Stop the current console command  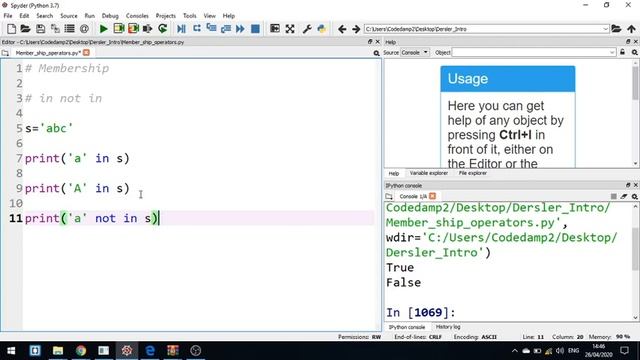pyautogui.click(x=613, y=196)
